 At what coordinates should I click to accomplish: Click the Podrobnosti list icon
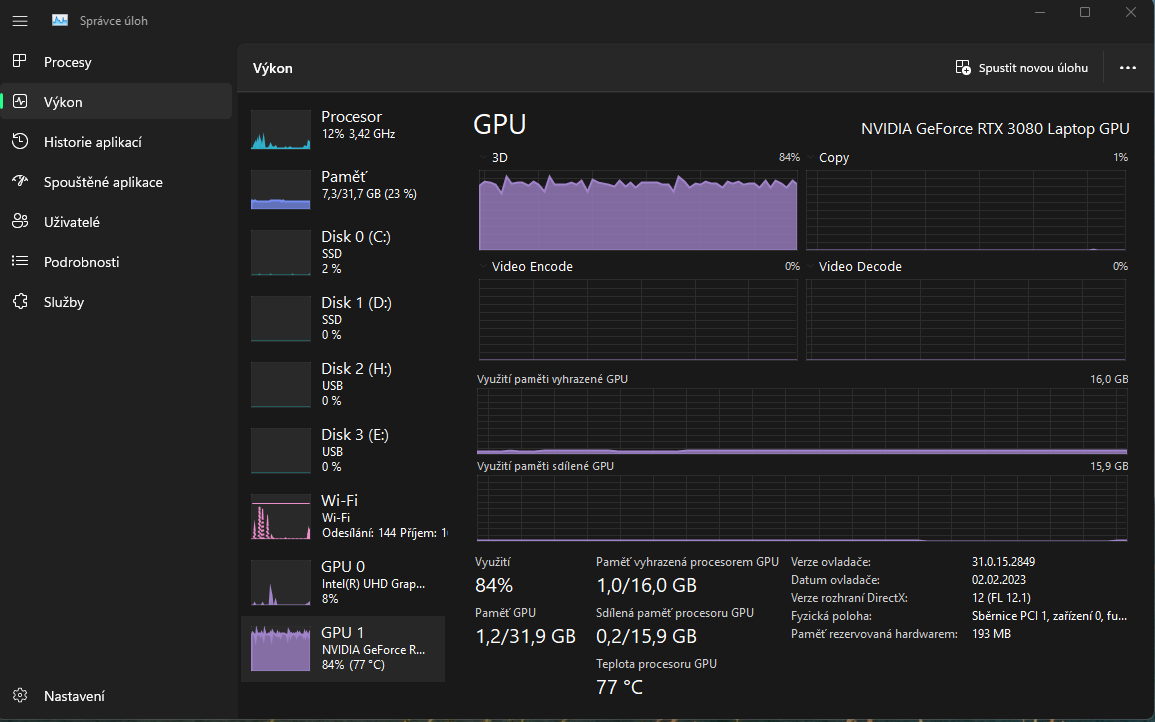20,262
